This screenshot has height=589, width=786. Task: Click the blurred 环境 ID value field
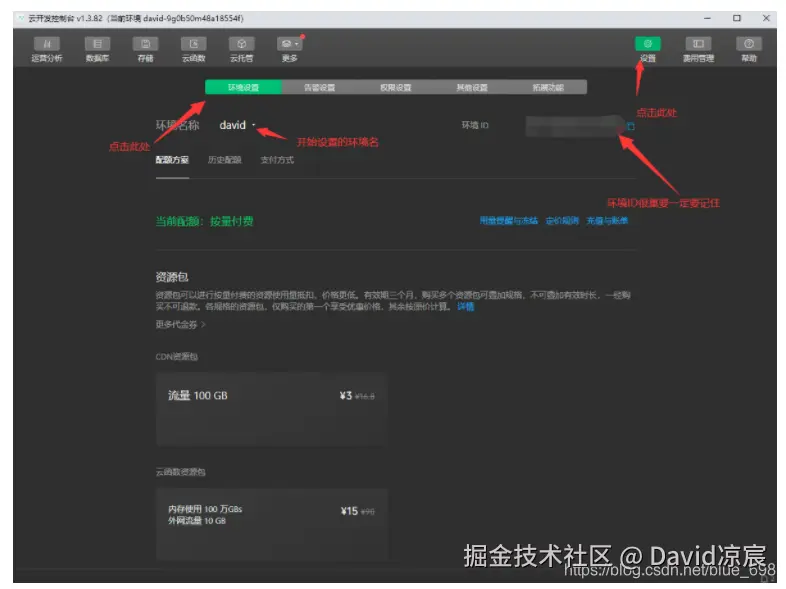[573, 126]
